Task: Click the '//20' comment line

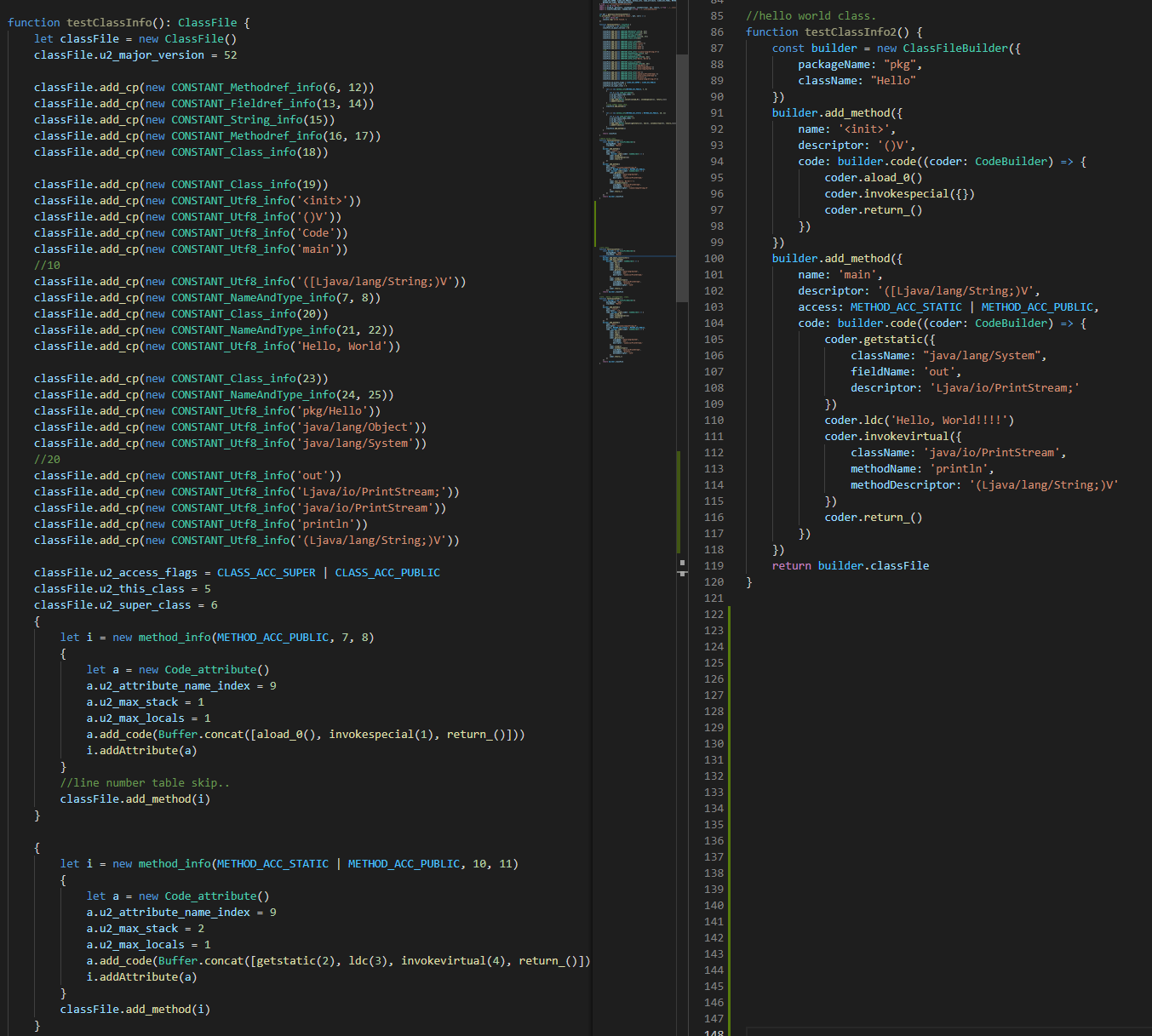Action: pos(47,460)
